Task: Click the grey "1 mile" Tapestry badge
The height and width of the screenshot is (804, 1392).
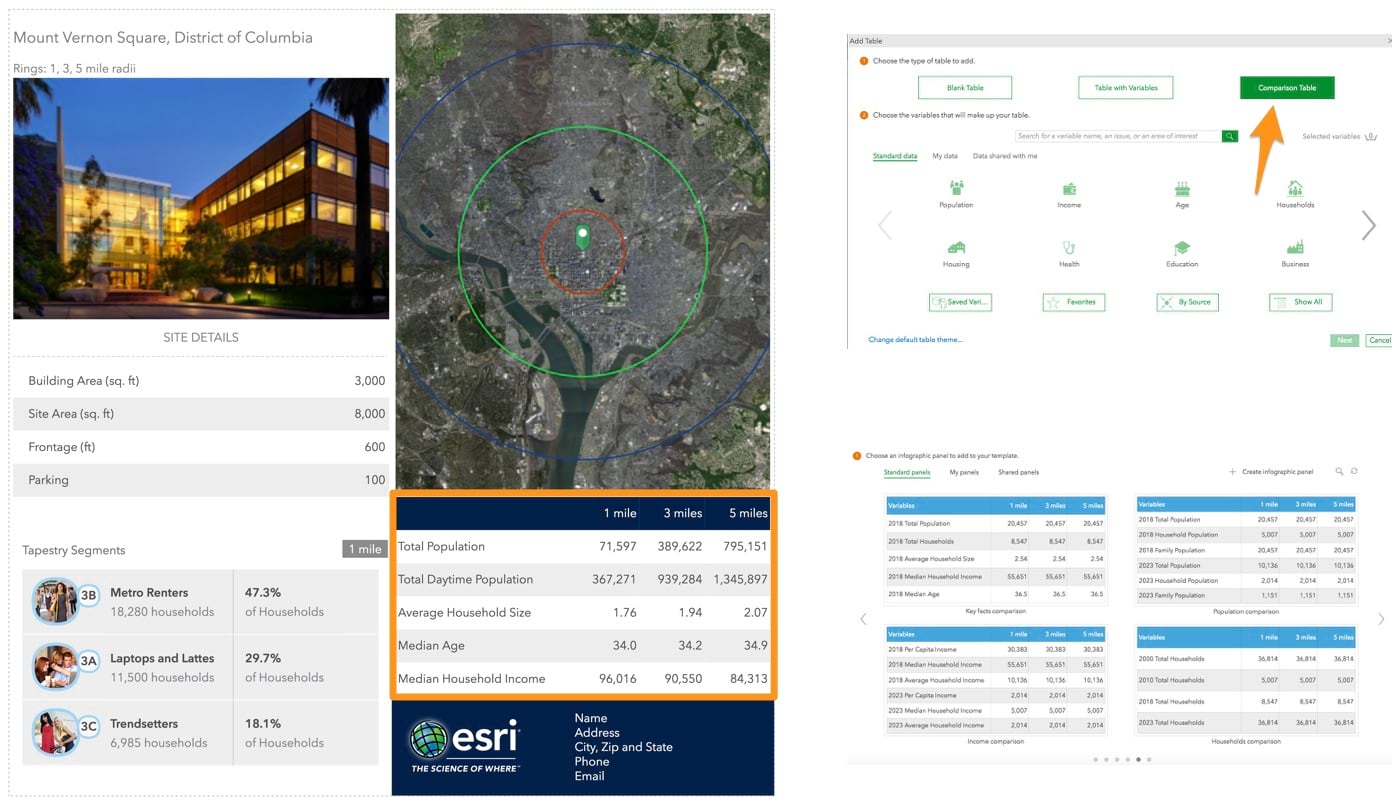Action: tap(364, 549)
